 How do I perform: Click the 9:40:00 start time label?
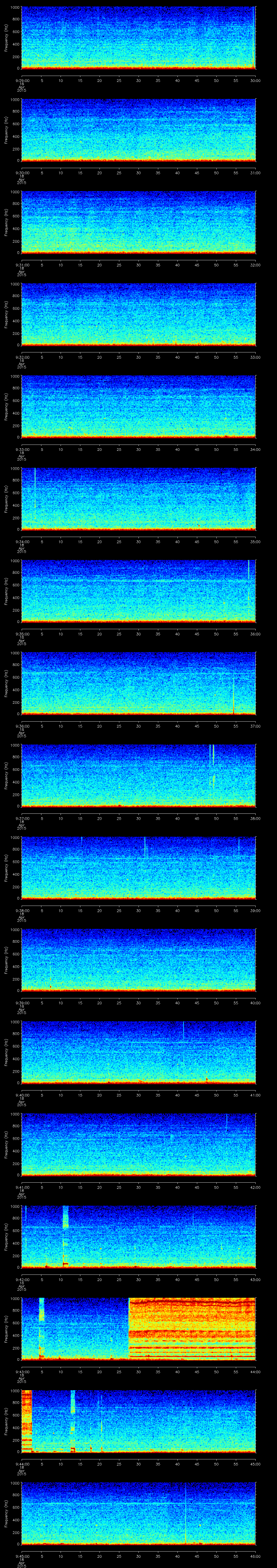pos(22,1095)
